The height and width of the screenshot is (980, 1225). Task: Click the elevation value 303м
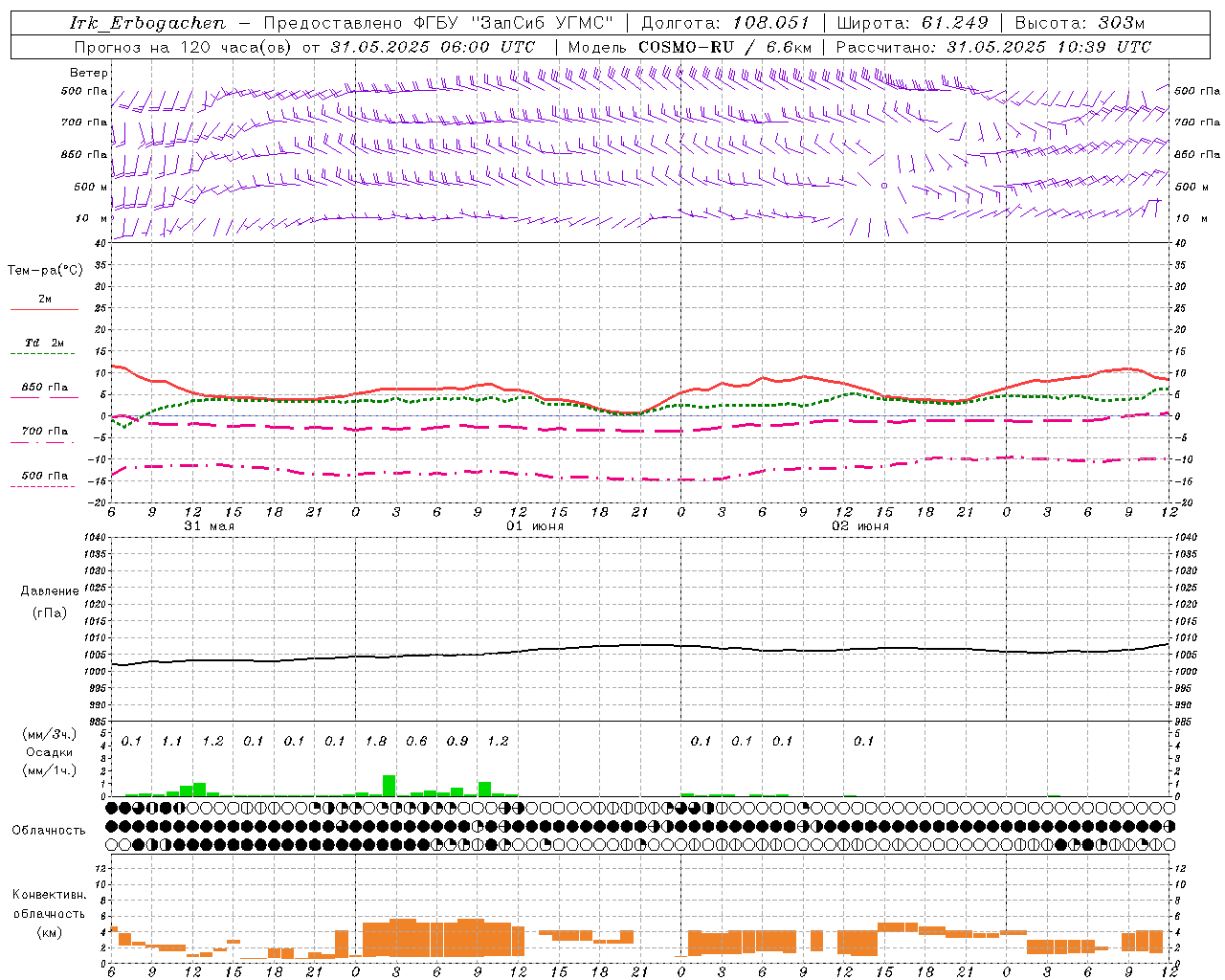1120,23
